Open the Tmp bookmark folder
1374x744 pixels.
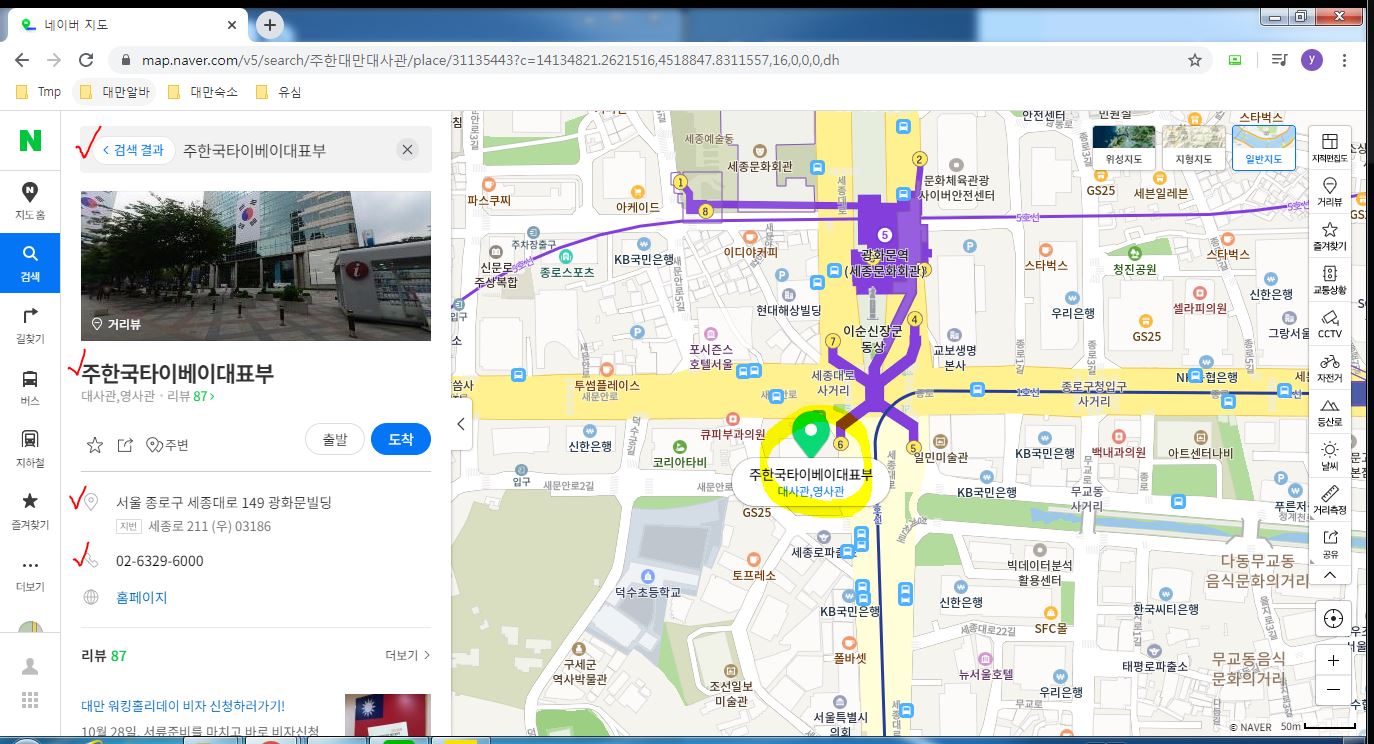click(x=40, y=92)
